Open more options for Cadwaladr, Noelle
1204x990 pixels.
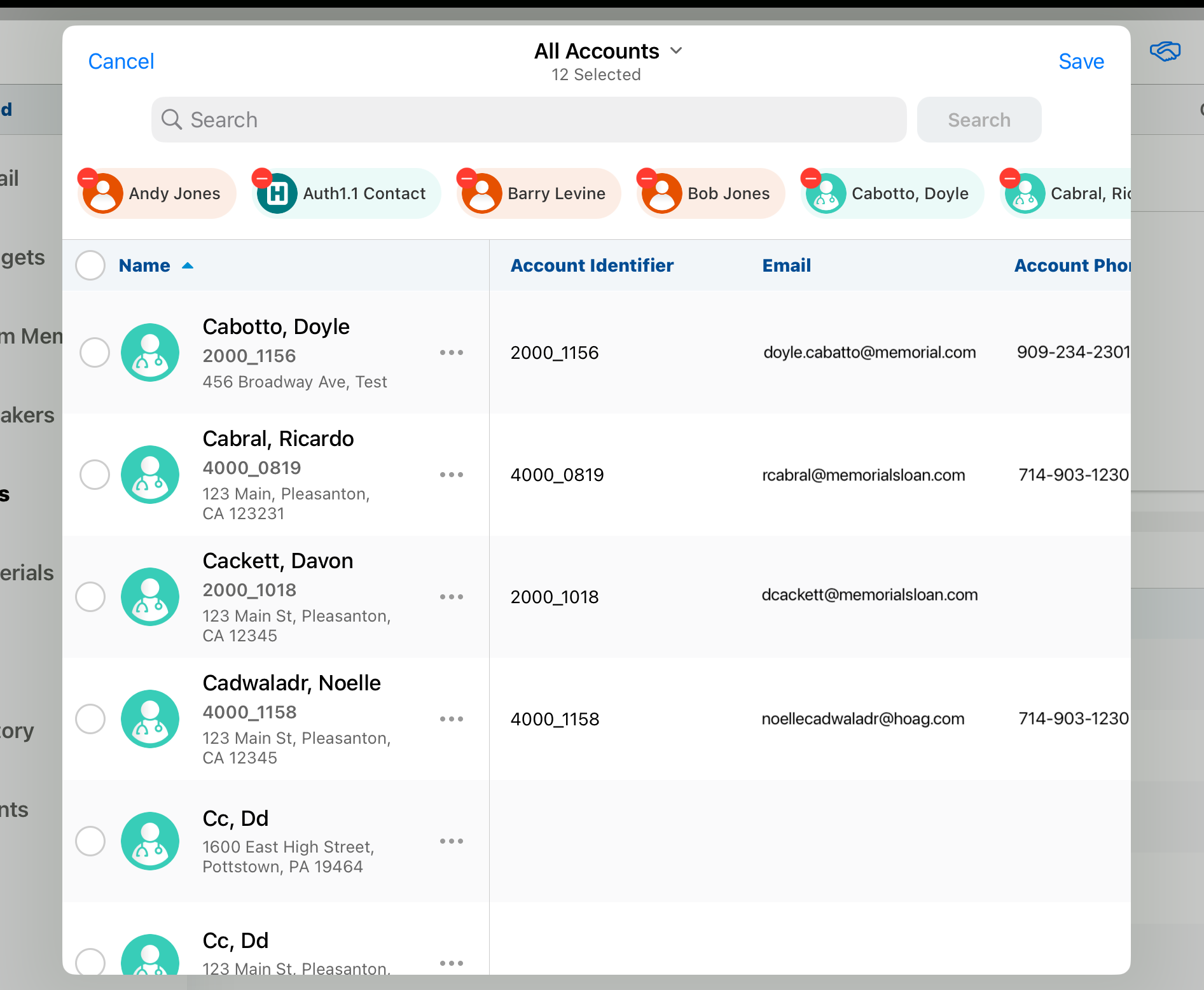click(x=451, y=719)
